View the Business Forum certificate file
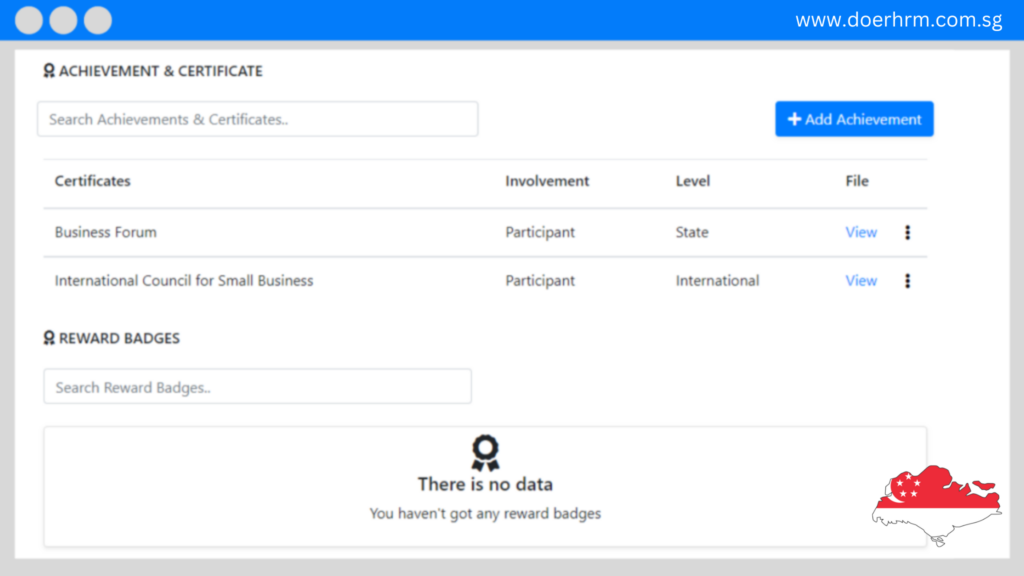This screenshot has height=576, width=1024. click(x=861, y=232)
